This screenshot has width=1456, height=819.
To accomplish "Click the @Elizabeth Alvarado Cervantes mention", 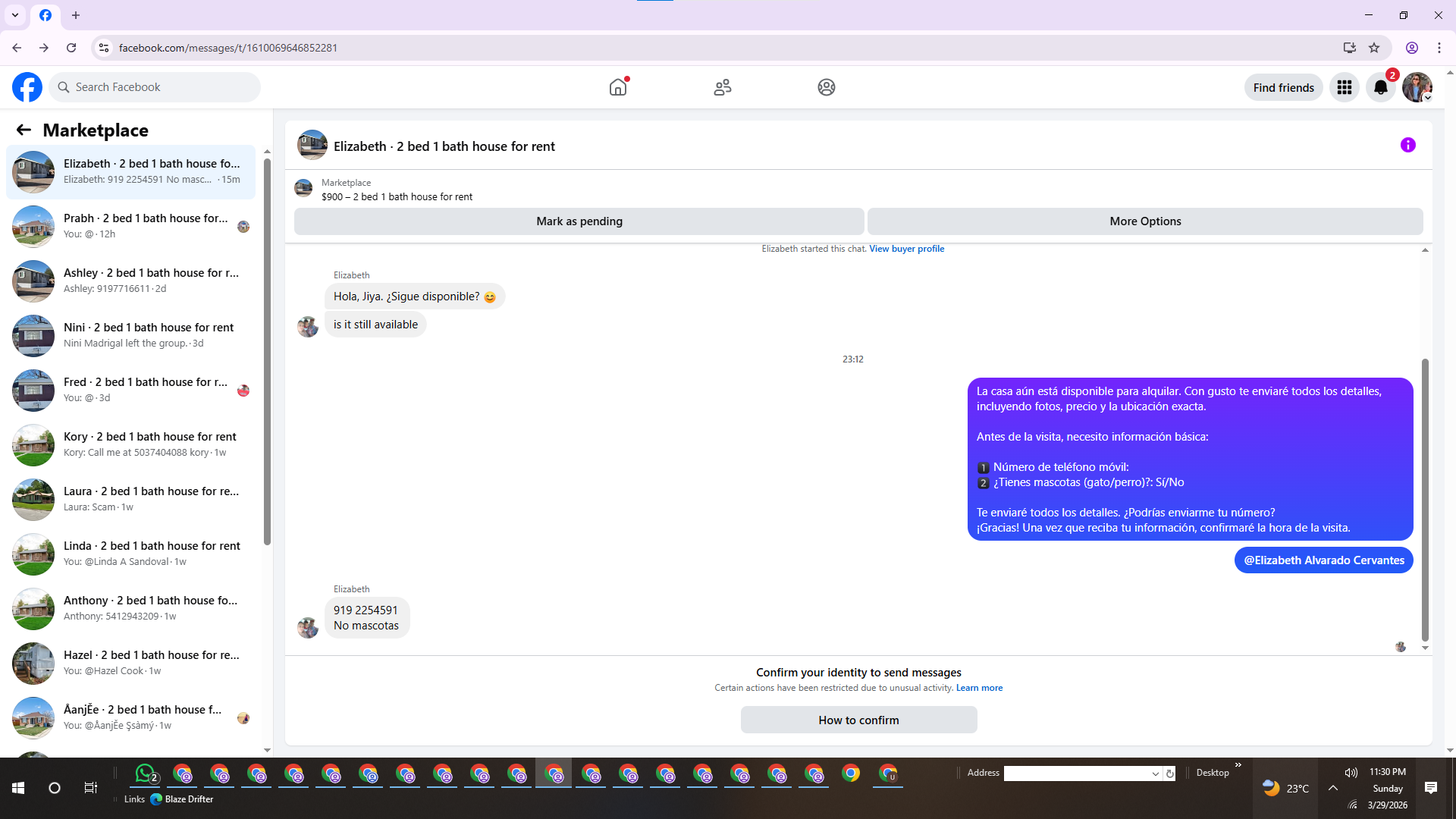I will [x=1324, y=560].
